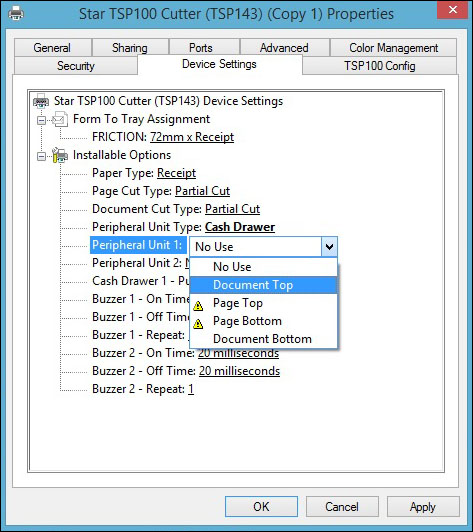This screenshot has height=532, width=473.
Task: Click the Peripheral Unit Type Cash Drawer value
Action: click(240, 227)
